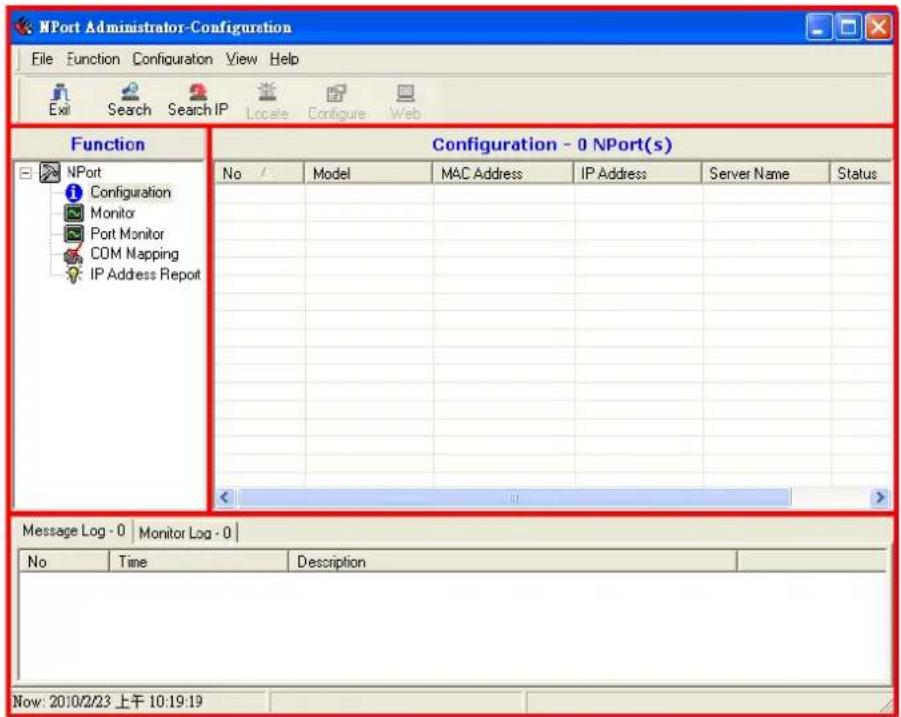Click the horizontal scrollbar left arrow
Image resolution: width=901 pixels, height=717 pixels.
[x=225, y=498]
